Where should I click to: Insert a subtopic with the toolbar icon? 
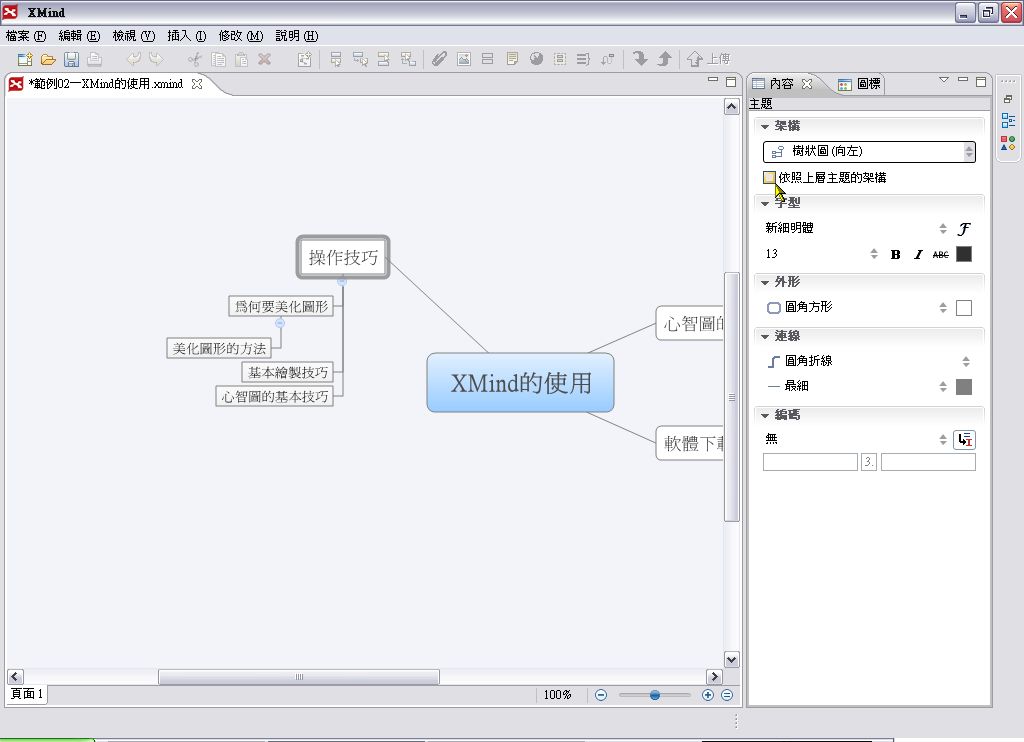click(360, 59)
